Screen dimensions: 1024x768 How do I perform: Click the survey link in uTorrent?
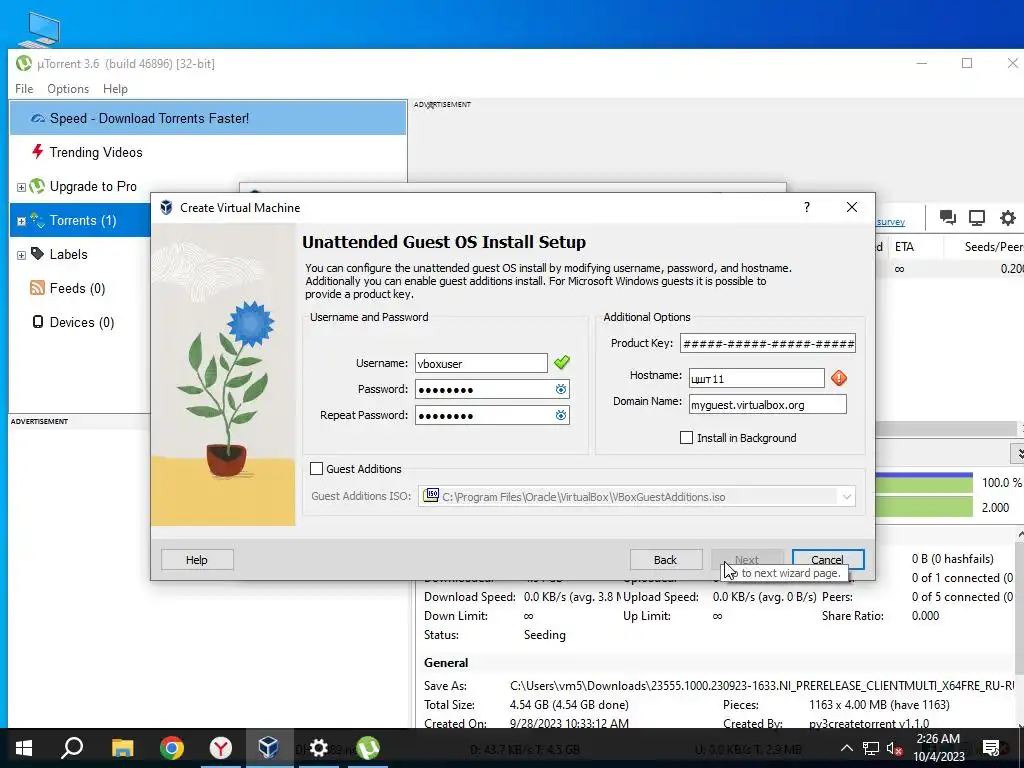coord(891,222)
